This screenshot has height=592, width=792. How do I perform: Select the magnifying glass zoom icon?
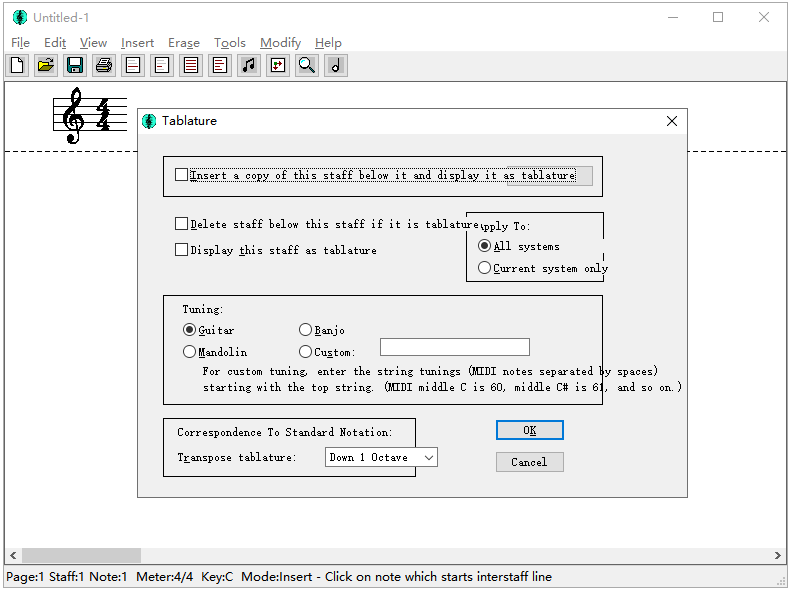pyautogui.click(x=307, y=66)
